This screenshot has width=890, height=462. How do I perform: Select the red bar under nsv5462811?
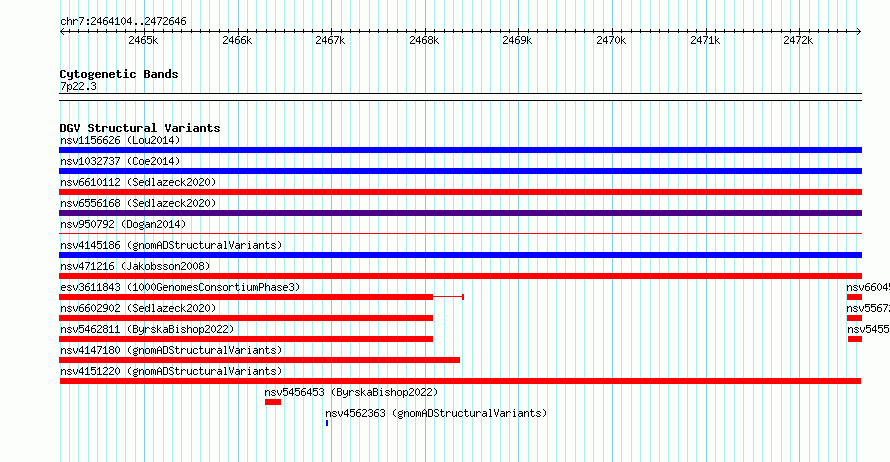(246, 339)
